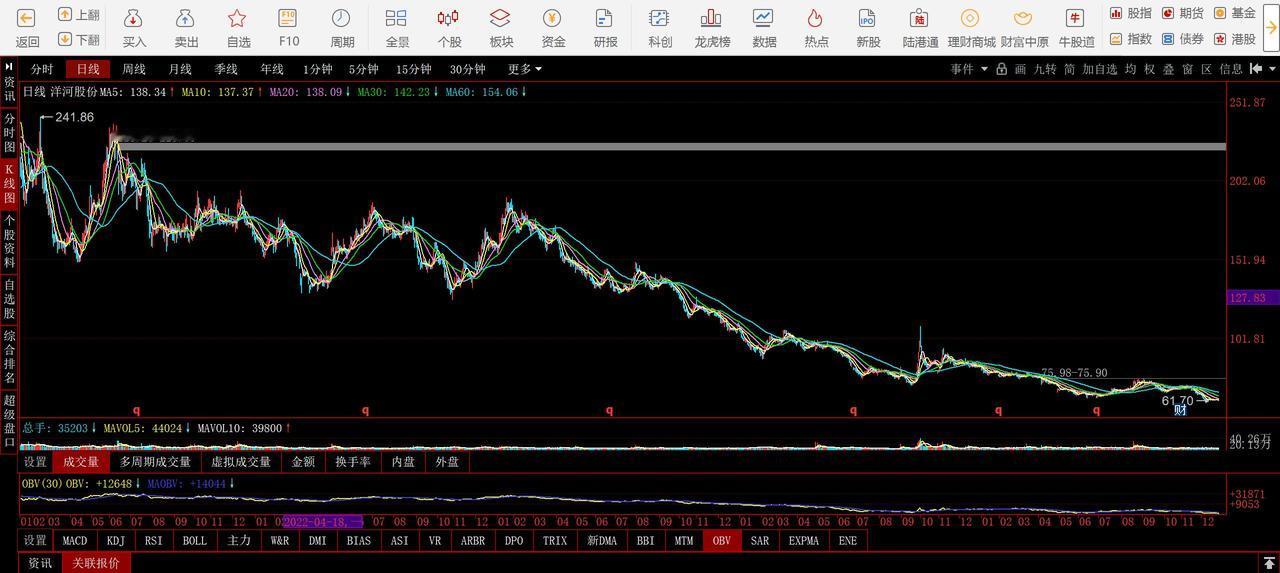Expand the 更多 more periods dropdown

click(x=525, y=69)
